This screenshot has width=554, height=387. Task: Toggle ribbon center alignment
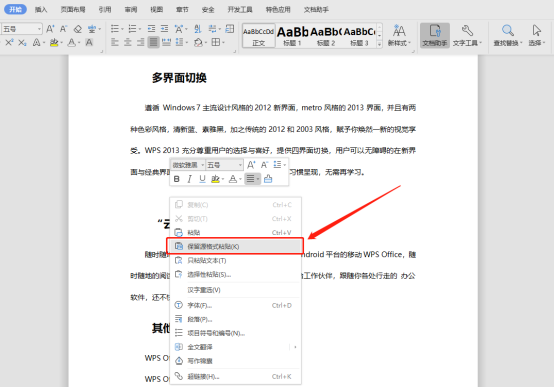(128, 42)
